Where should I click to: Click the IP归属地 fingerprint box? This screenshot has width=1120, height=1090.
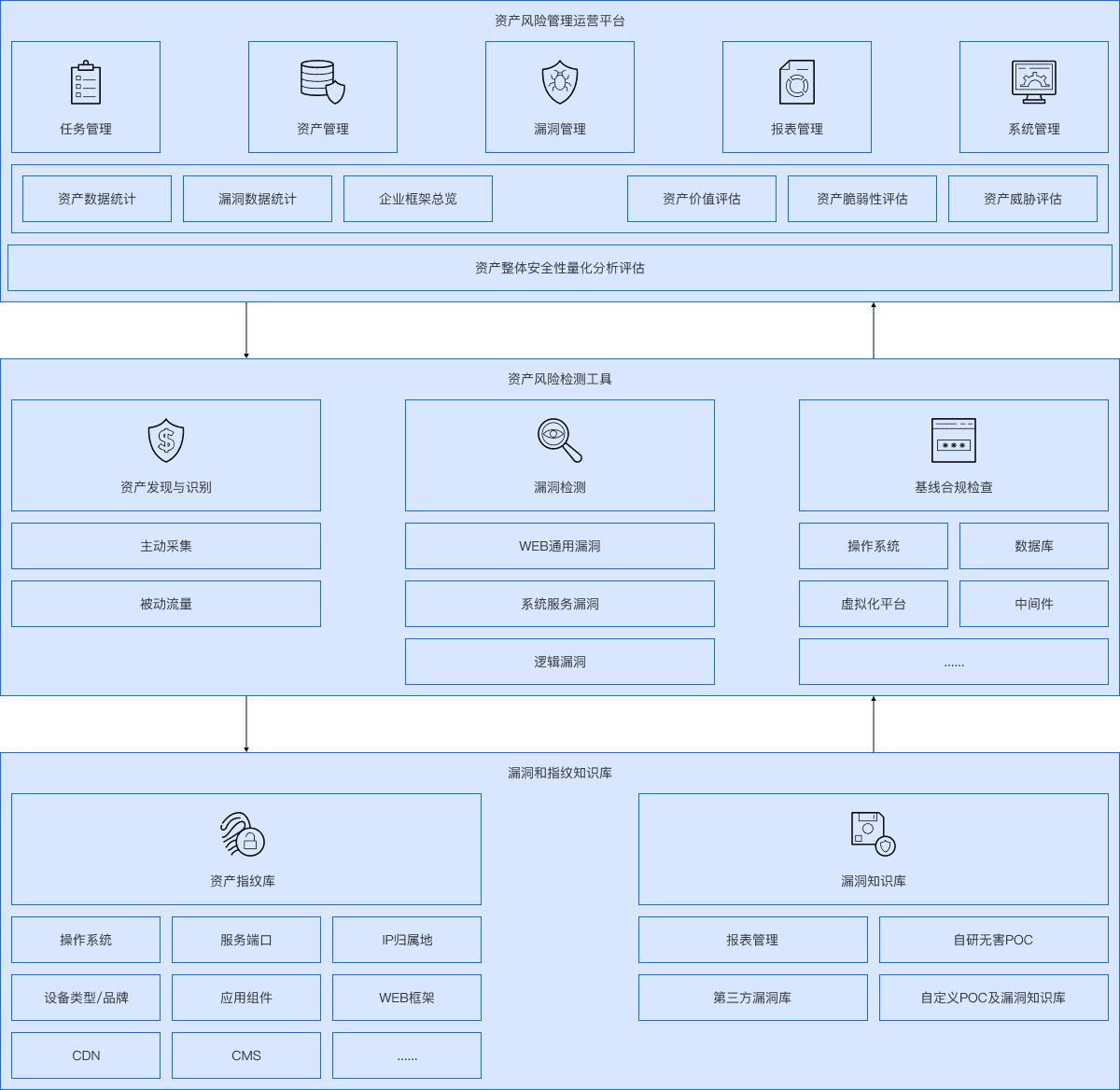coord(407,940)
